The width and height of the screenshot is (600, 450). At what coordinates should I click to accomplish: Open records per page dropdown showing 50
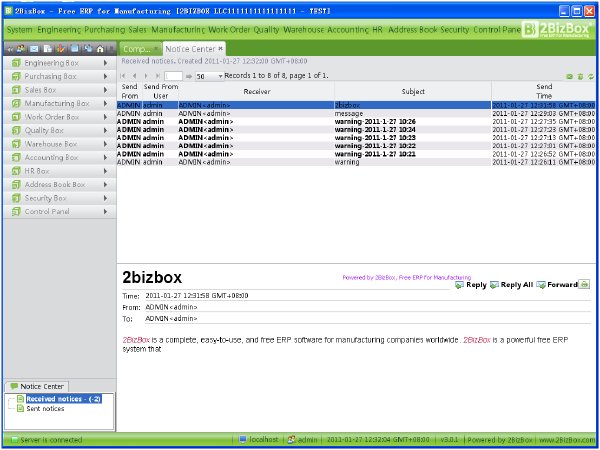coord(209,76)
